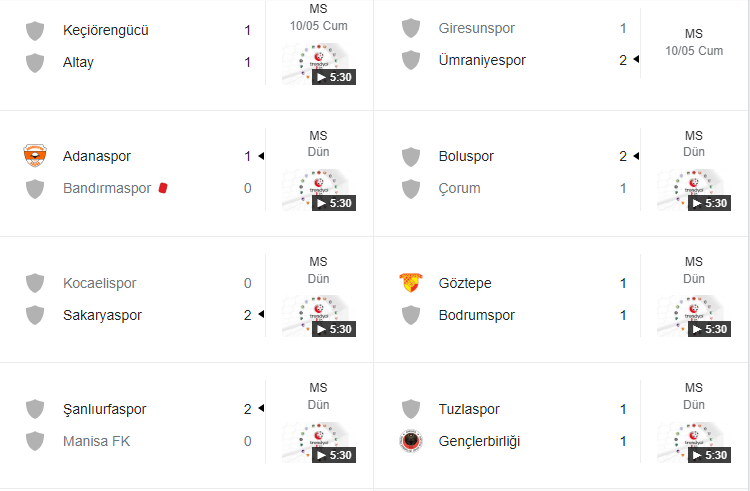Image resolution: width=750 pixels, height=491 pixels.
Task: Click the Göztepe club crest
Action: pyautogui.click(x=411, y=283)
